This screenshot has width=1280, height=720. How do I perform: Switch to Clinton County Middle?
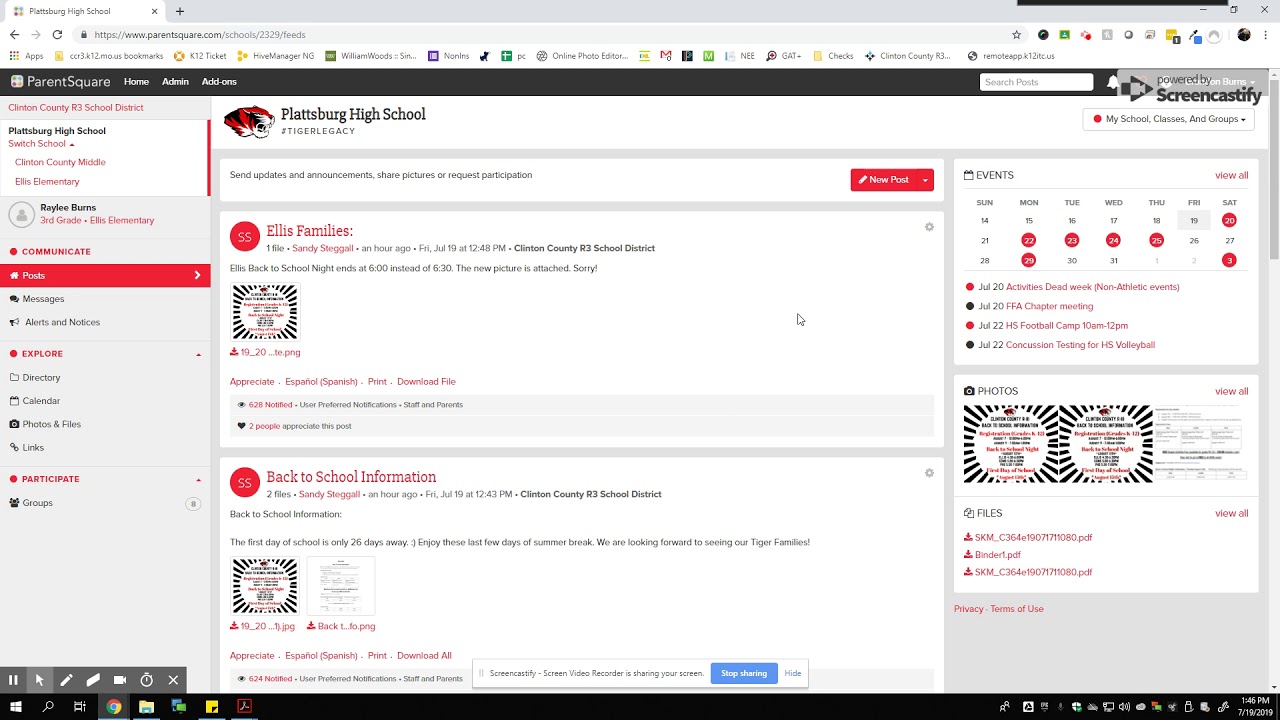(60, 162)
